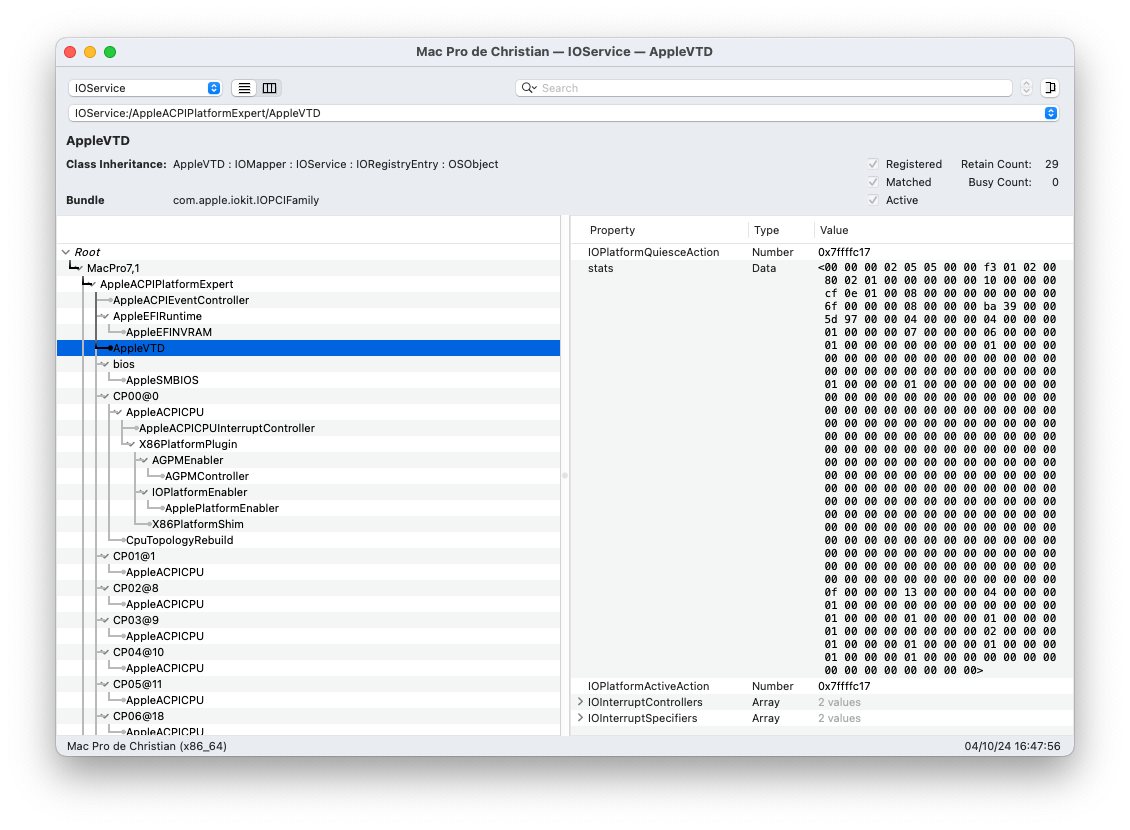Toggle the Matched checkbox
This screenshot has width=1130, height=830.
[x=873, y=182]
